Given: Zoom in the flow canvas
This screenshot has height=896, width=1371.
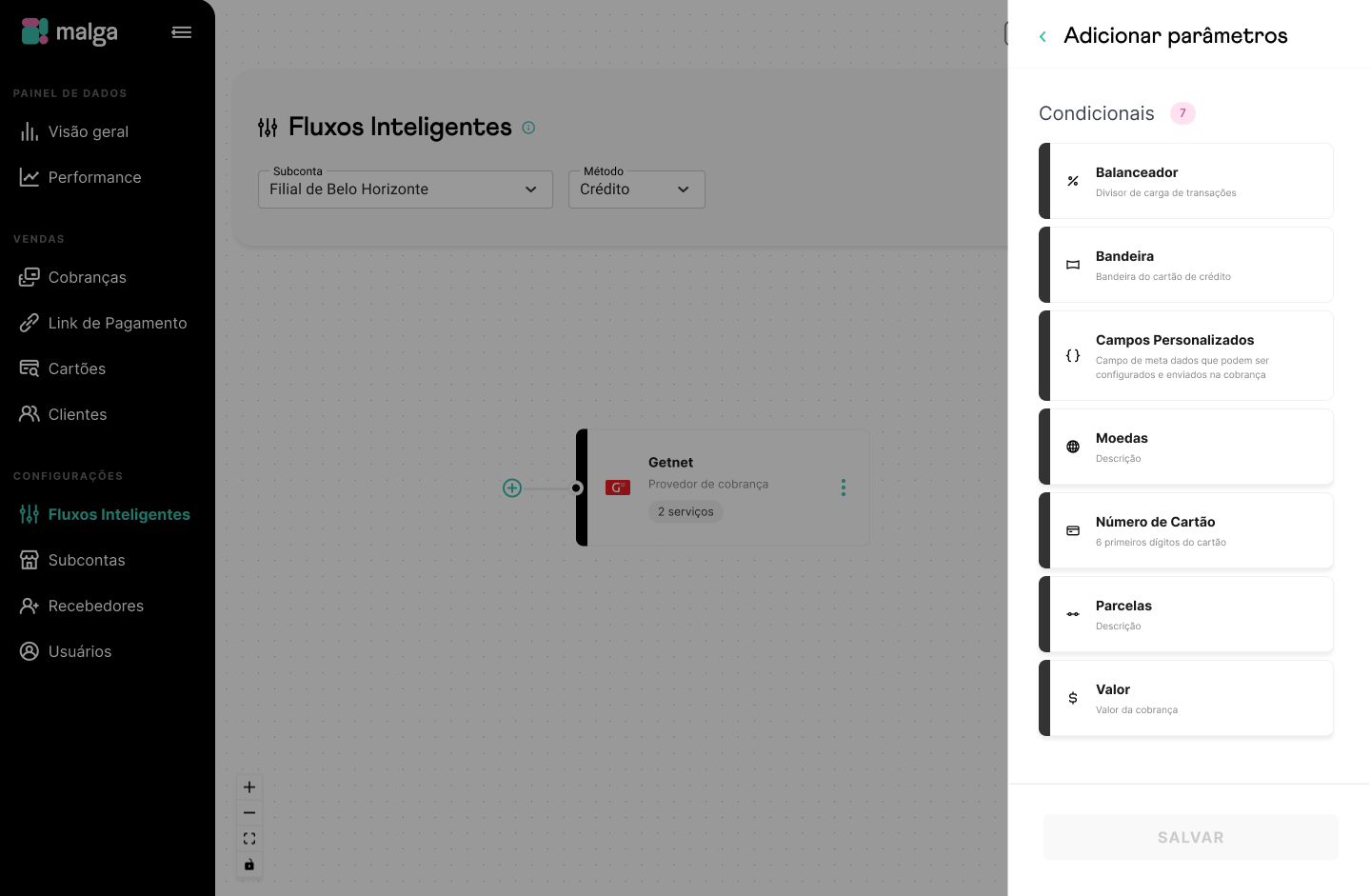Looking at the screenshot, I should pos(249,787).
